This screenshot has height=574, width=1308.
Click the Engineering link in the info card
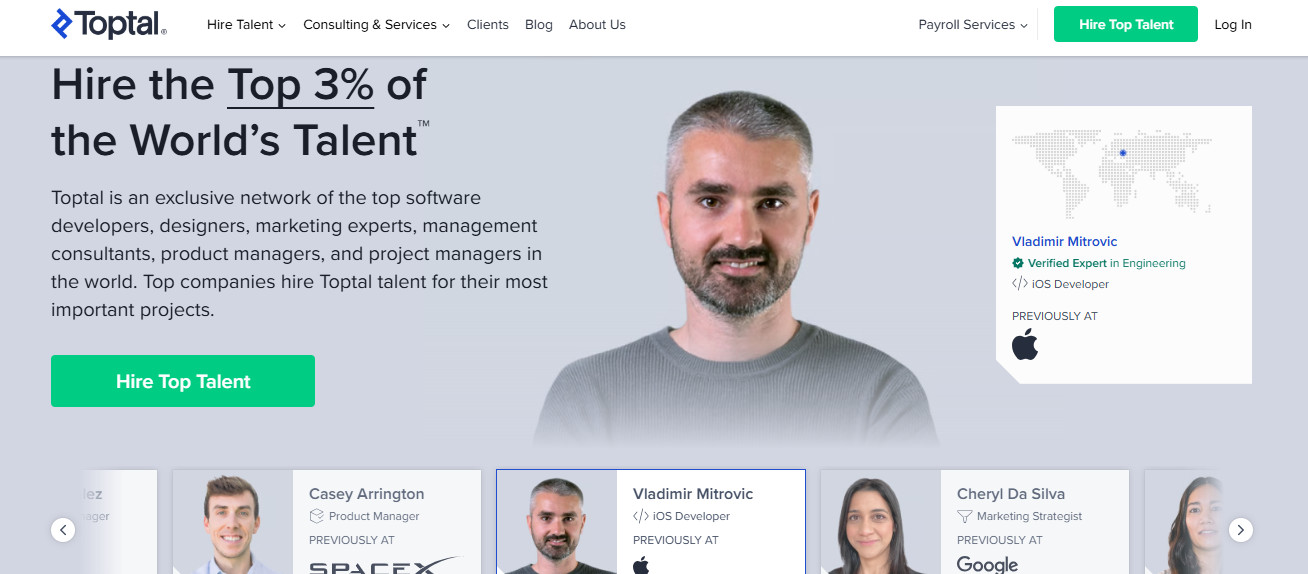(x=1154, y=264)
